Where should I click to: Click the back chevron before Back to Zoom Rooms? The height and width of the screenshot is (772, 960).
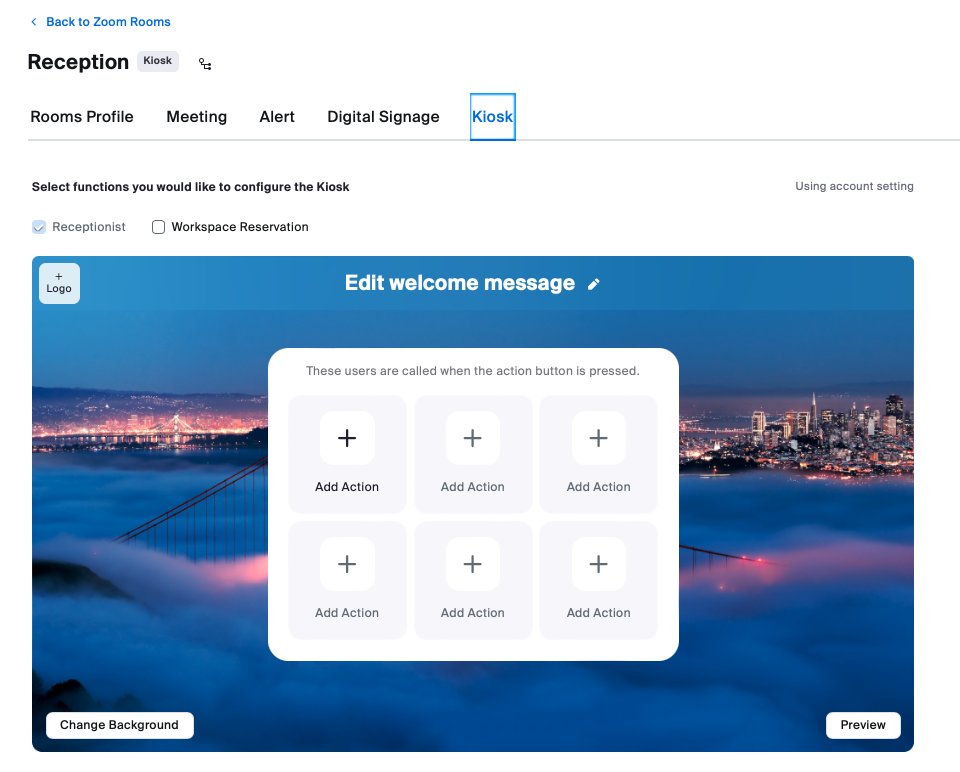(x=34, y=22)
